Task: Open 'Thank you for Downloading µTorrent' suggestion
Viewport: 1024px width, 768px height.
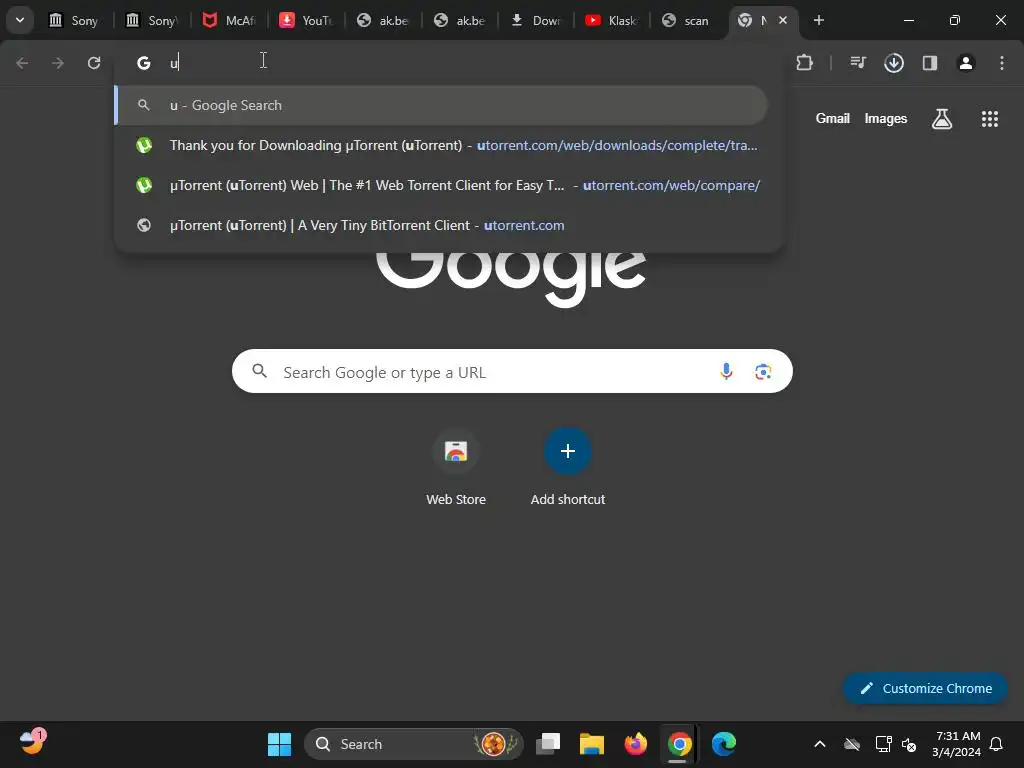Action: pyautogui.click(x=449, y=145)
